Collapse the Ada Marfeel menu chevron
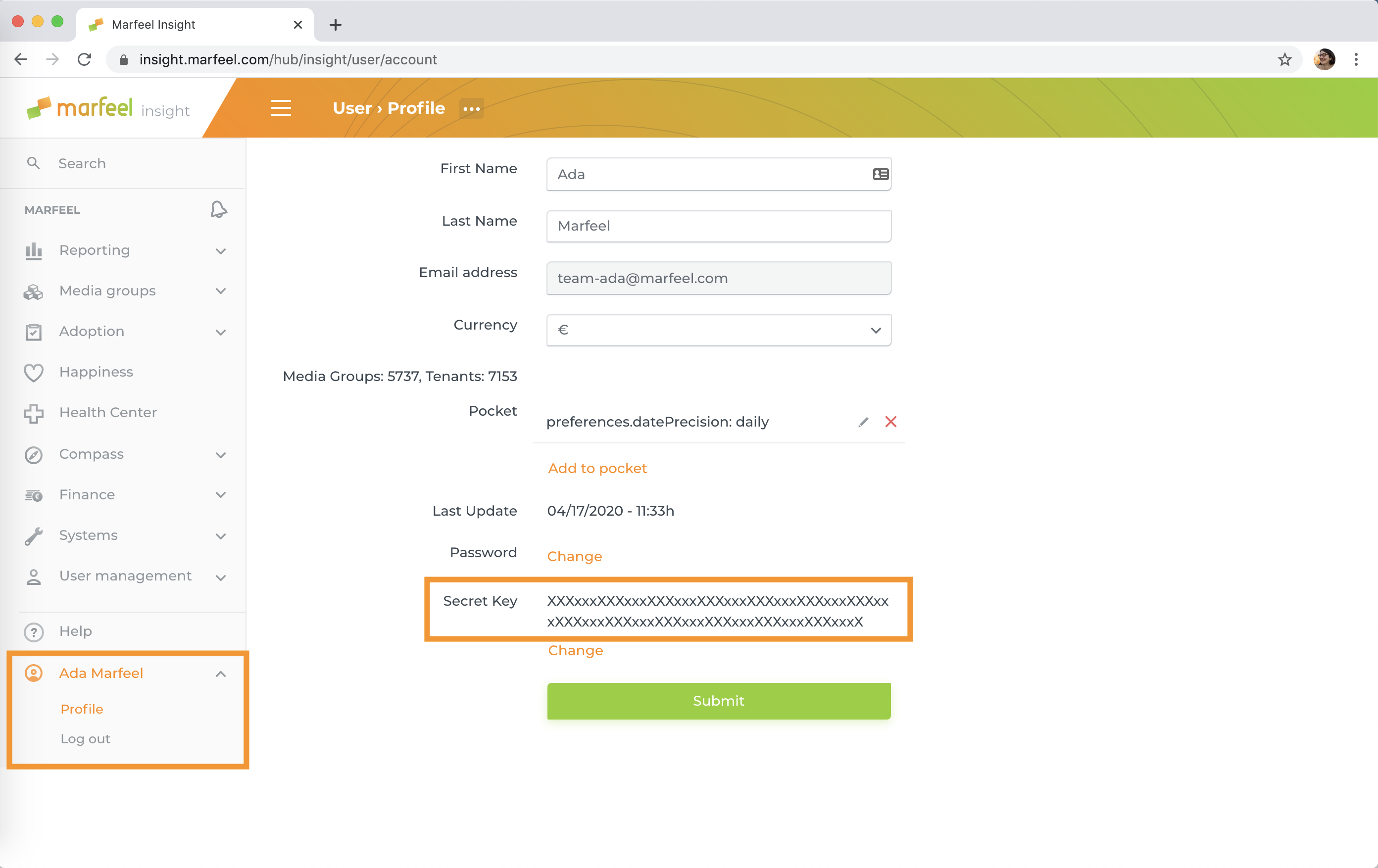 click(x=221, y=674)
